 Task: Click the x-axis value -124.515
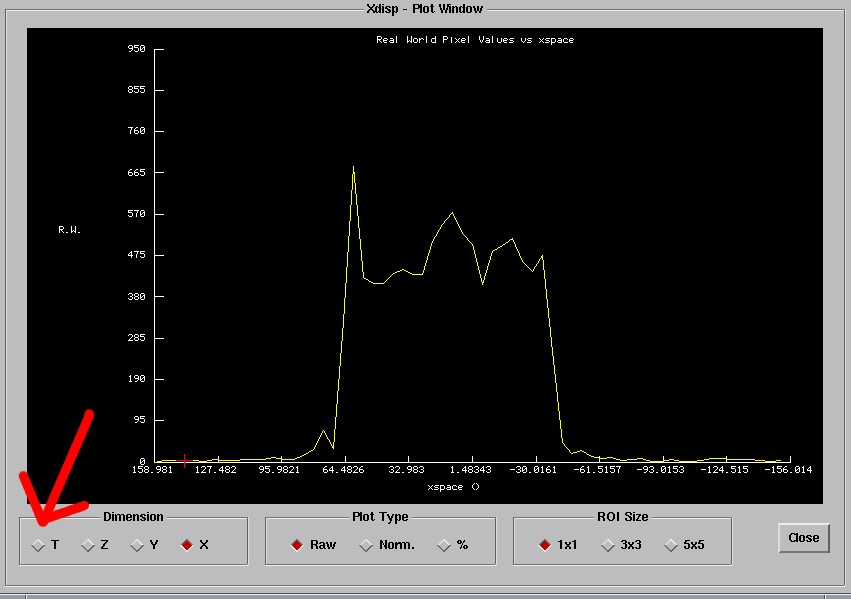(x=725, y=470)
